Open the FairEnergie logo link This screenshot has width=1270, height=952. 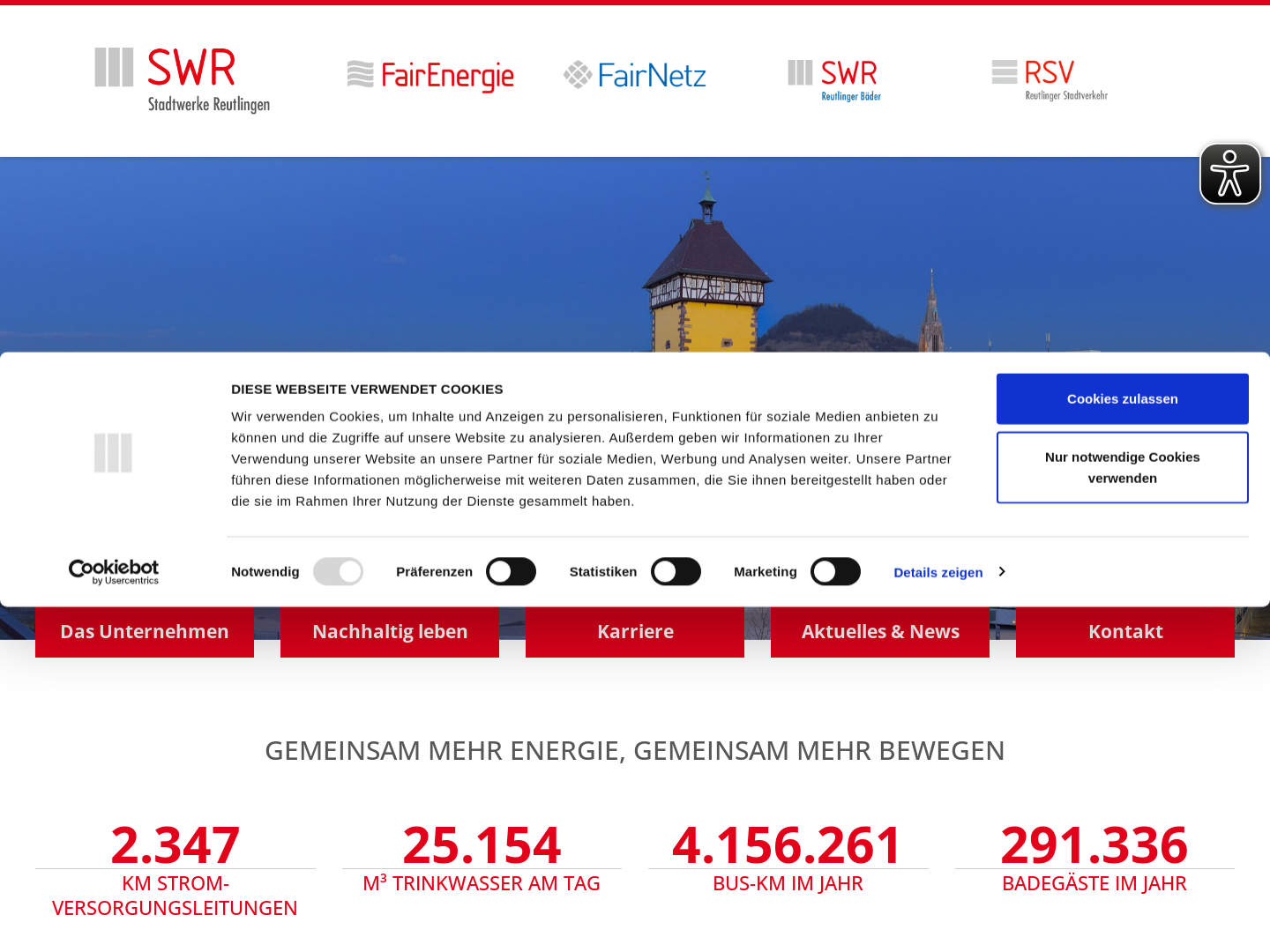(430, 76)
